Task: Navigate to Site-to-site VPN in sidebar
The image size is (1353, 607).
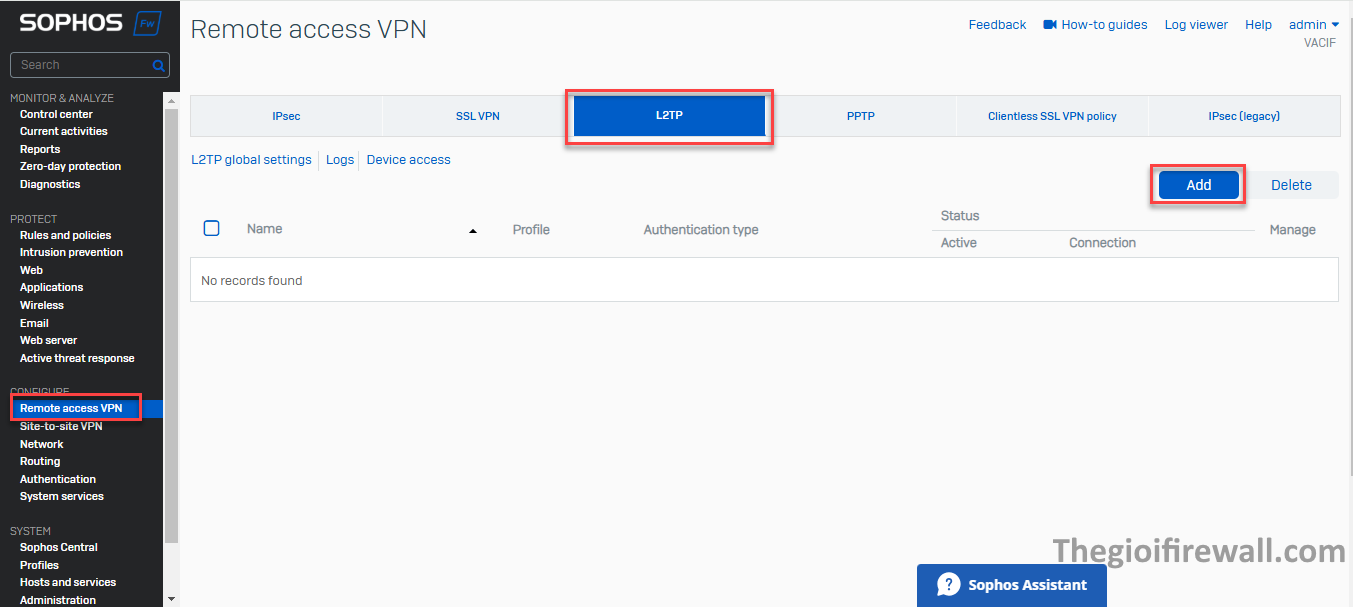Action: tap(61, 426)
